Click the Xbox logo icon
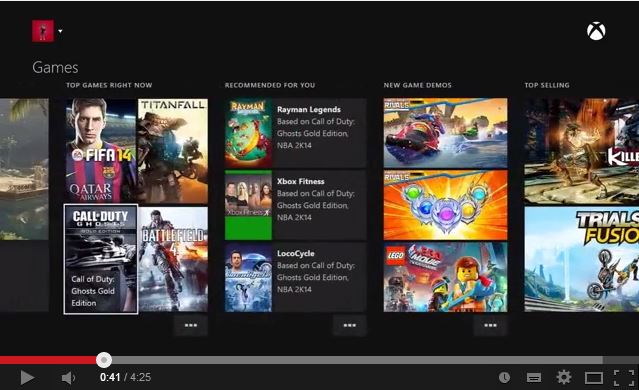 tap(596, 31)
